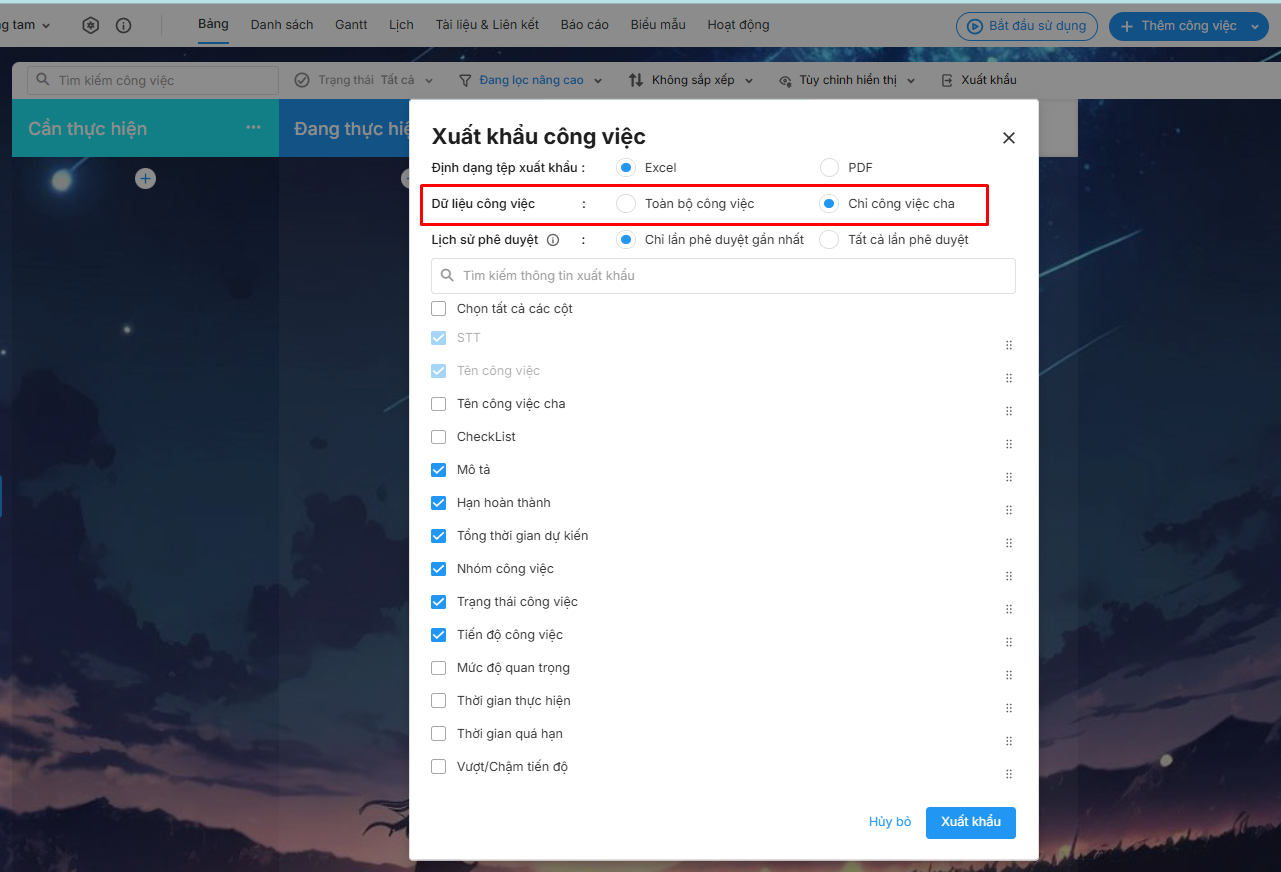Click drag handle for Tổng thời gian dự kiến

point(1009,543)
